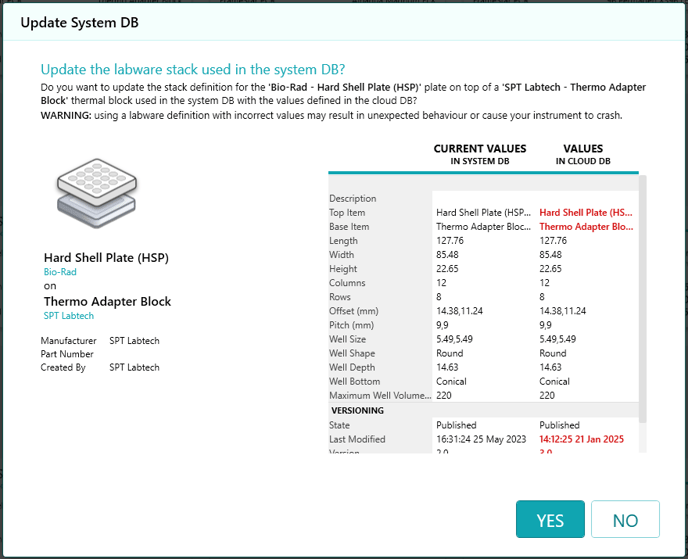Select the 'Maximum Well Volume...' row label
This screenshot has width=688, height=559.
[380, 395]
